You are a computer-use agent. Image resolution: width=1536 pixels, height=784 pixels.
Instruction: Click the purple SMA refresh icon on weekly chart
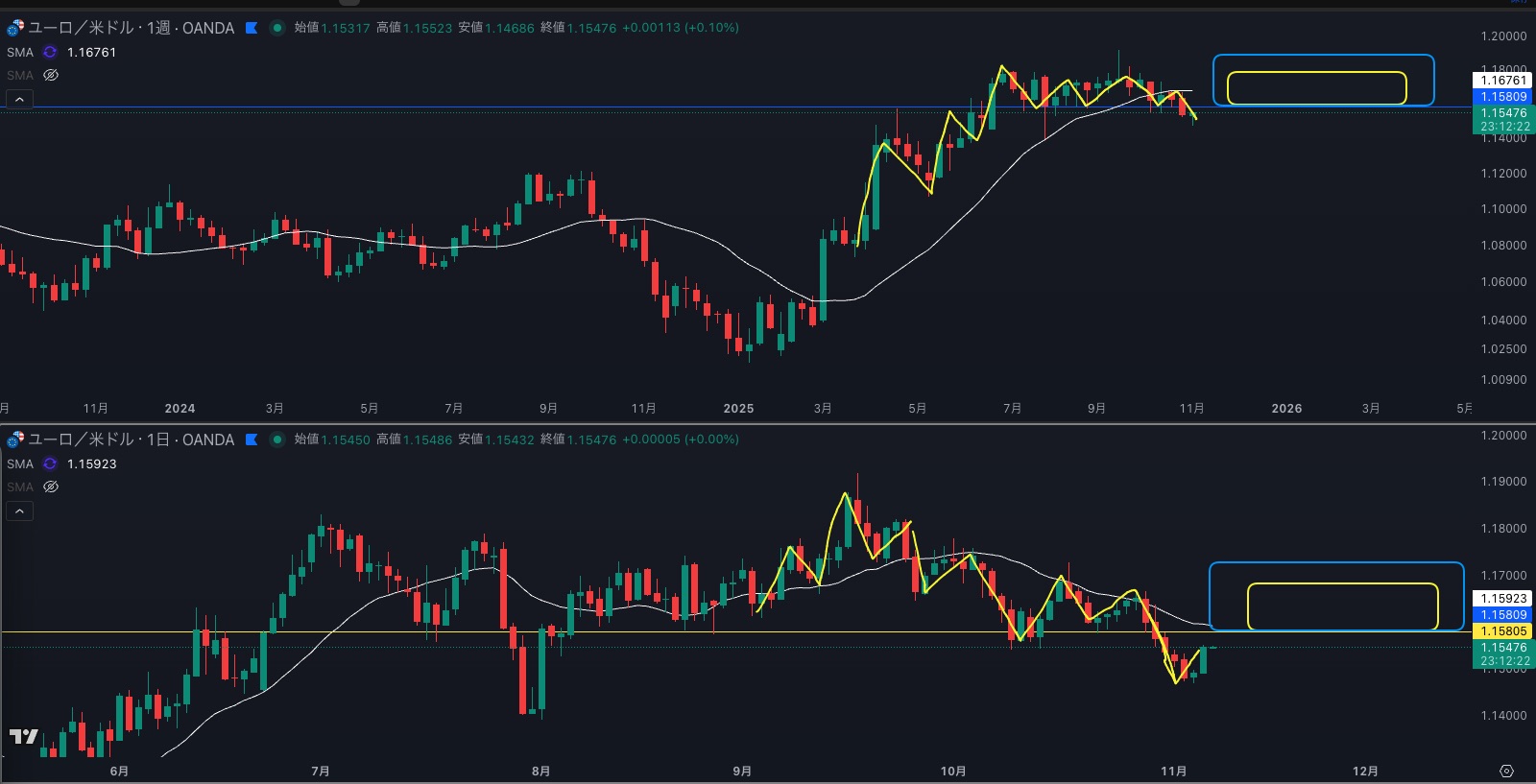[x=50, y=52]
